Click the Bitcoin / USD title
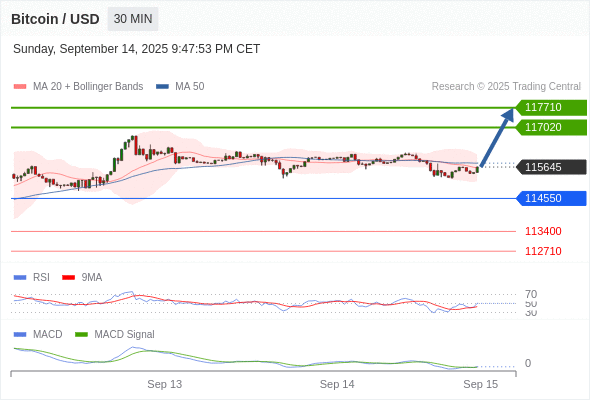 (55, 19)
